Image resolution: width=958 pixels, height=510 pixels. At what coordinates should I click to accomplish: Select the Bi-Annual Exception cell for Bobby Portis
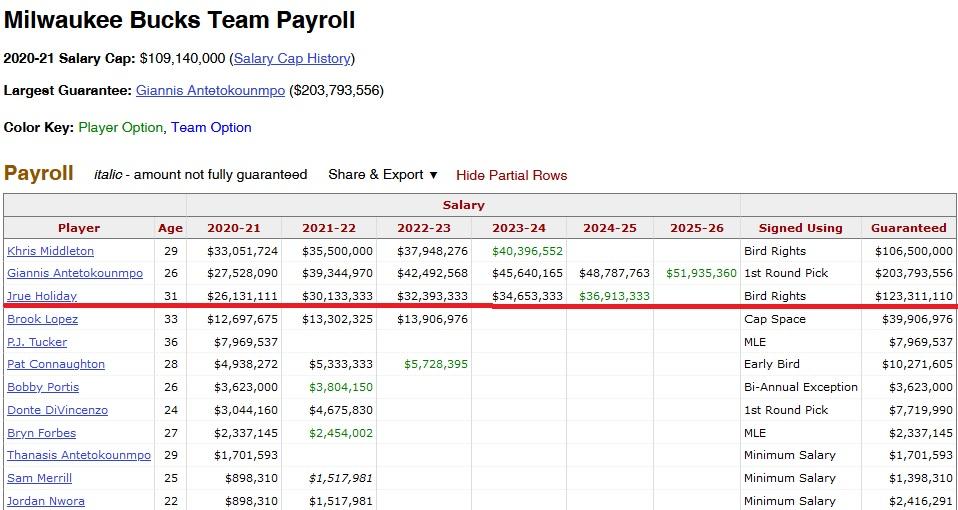tap(800, 387)
